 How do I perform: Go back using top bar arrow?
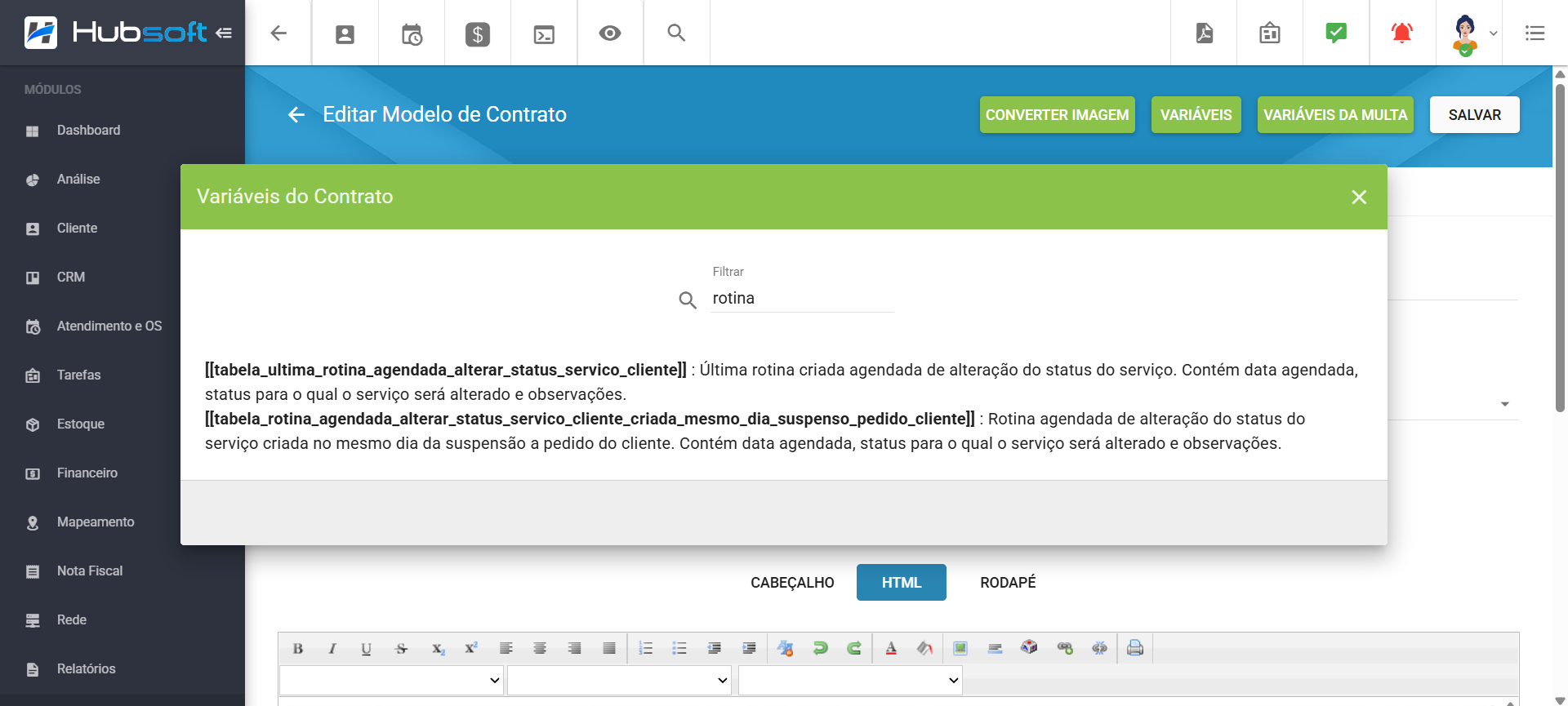point(278,33)
